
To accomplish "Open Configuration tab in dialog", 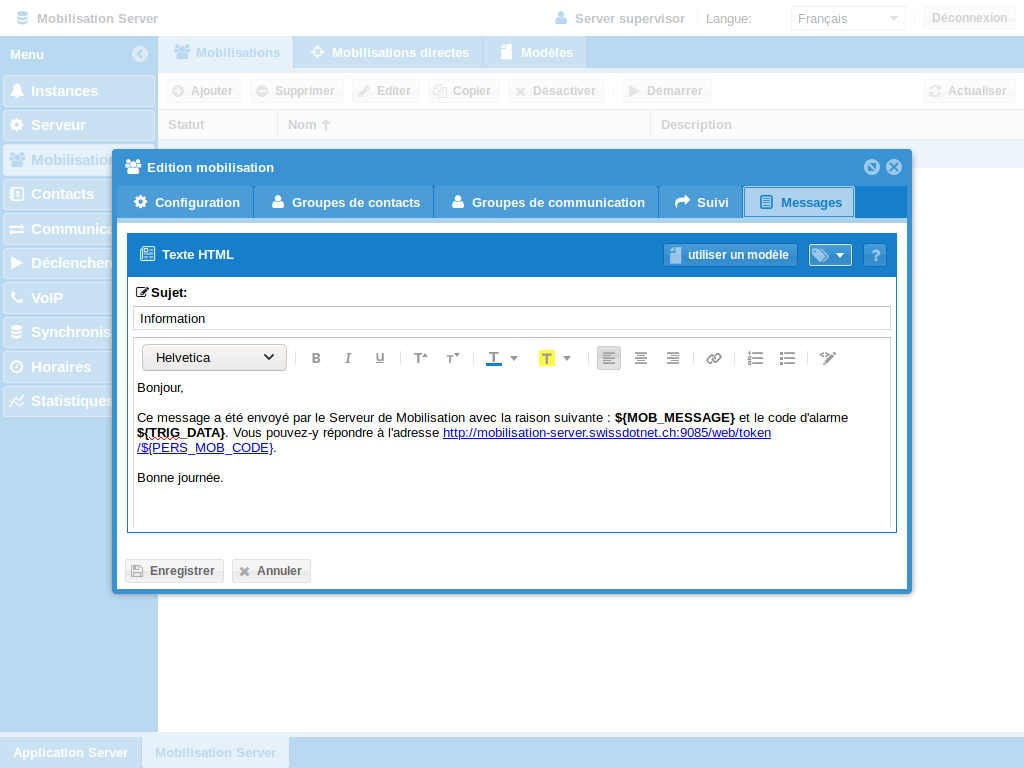I will [x=185, y=202].
